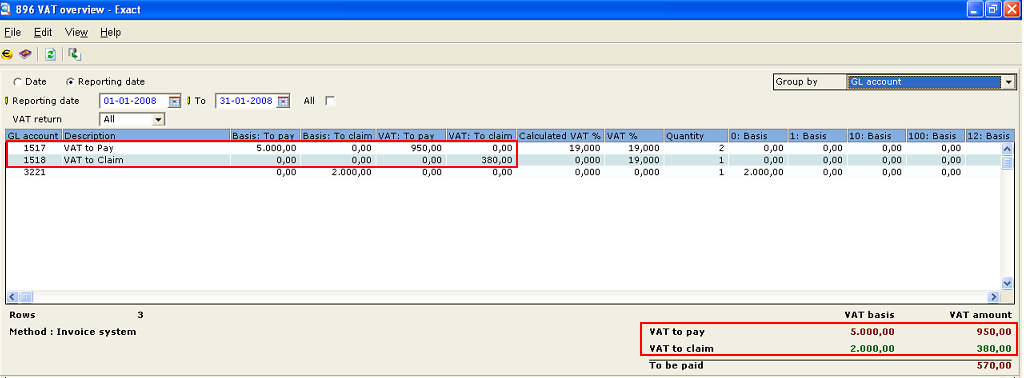The height and width of the screenshot is (378, 1024).
Task: Click the VAT: To claim column header
Action: (x=482, y=136)
